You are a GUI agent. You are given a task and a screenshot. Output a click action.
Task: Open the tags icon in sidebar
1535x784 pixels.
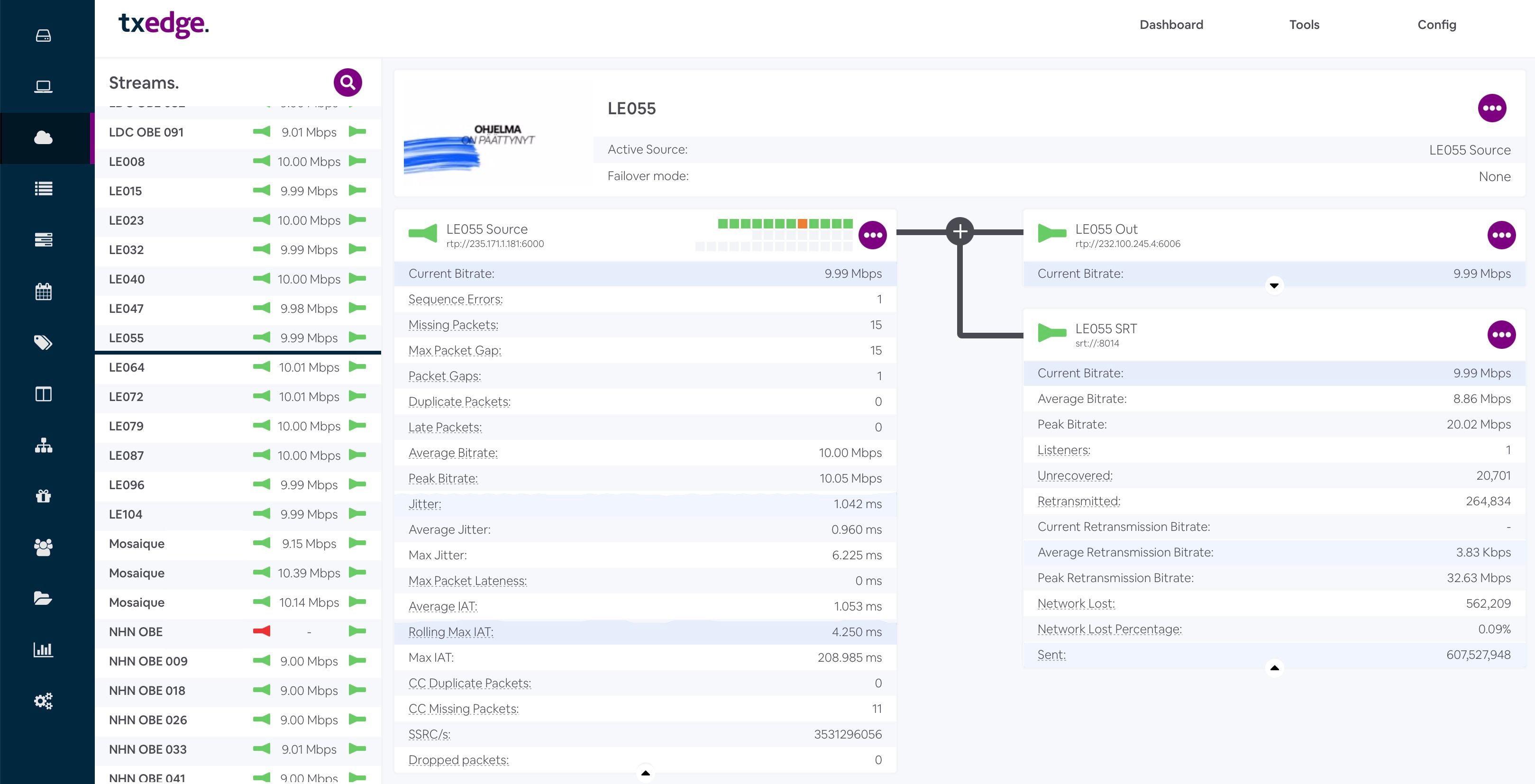pos(44,343)
